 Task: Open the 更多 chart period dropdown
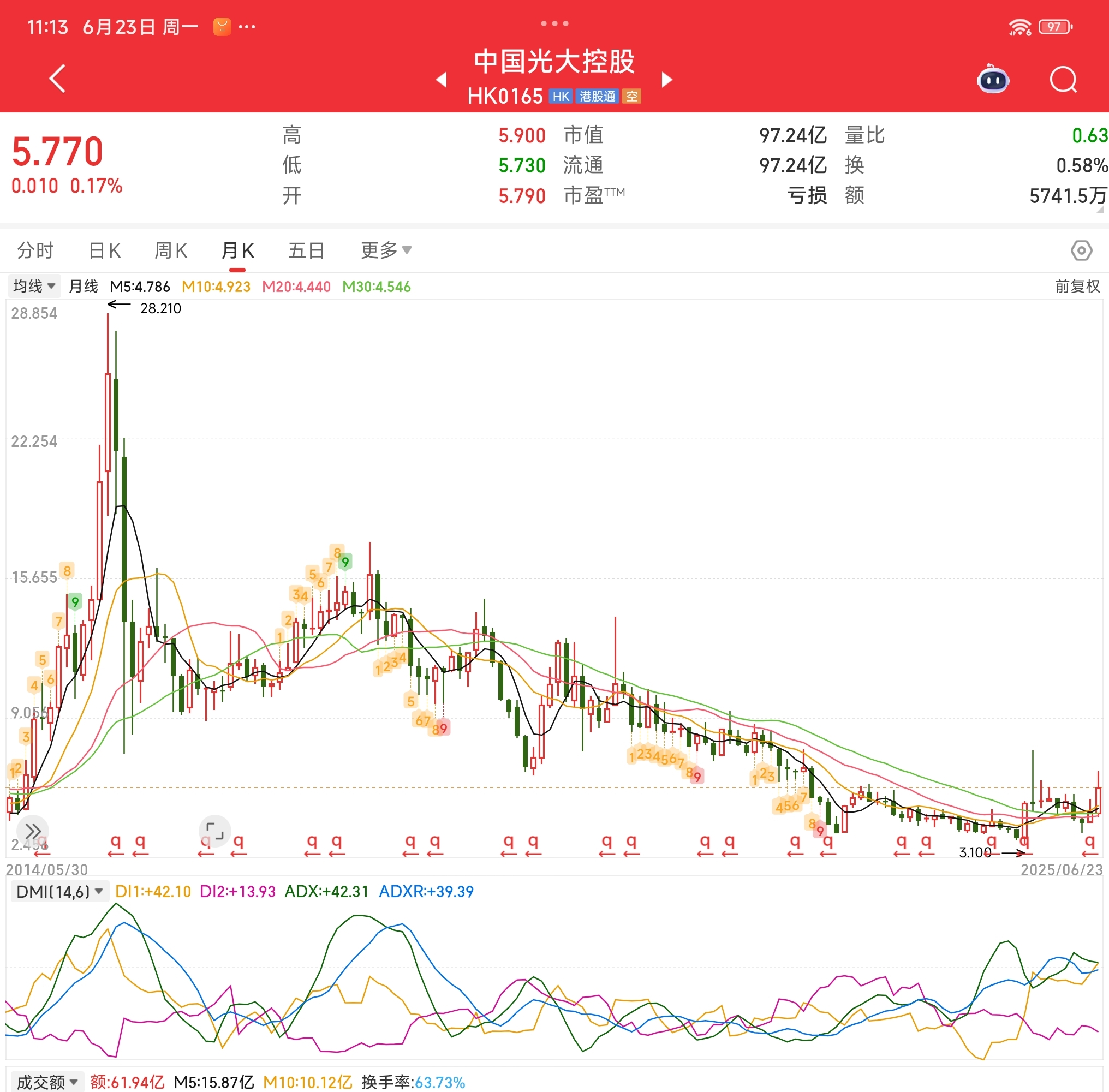(386, 250)
